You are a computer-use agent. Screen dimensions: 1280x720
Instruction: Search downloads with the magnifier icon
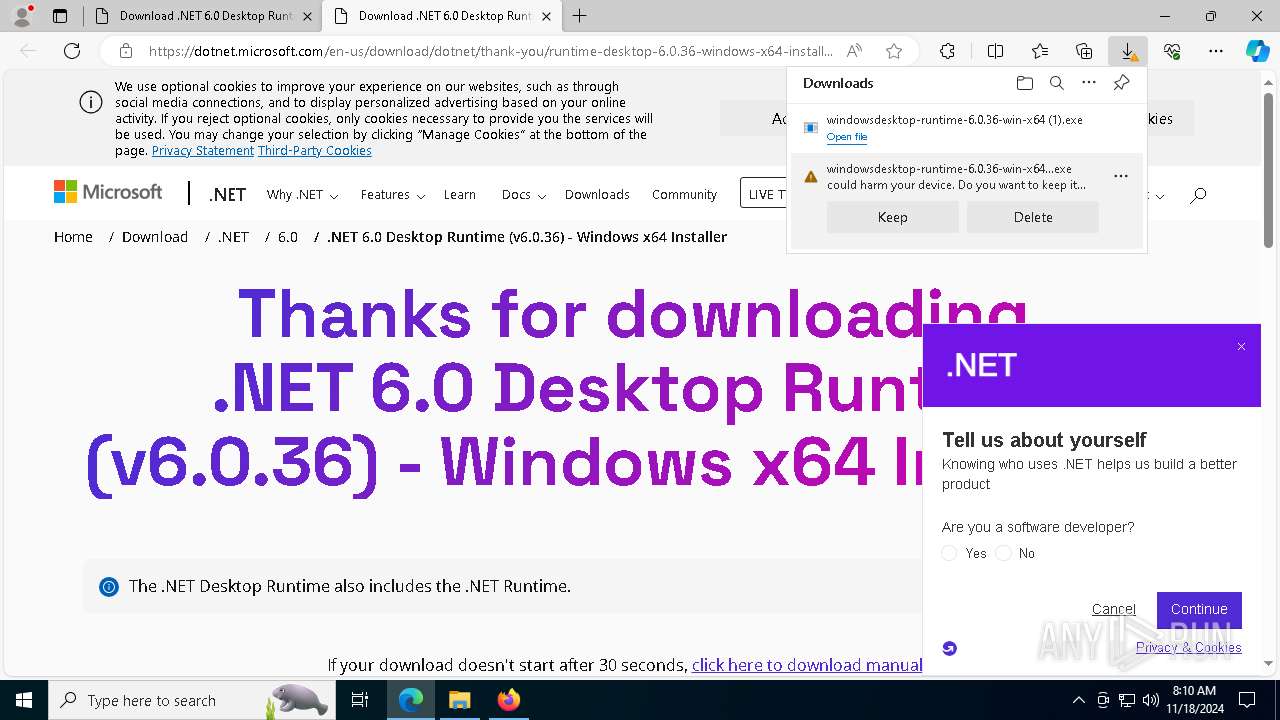(x=1056, y=83)
